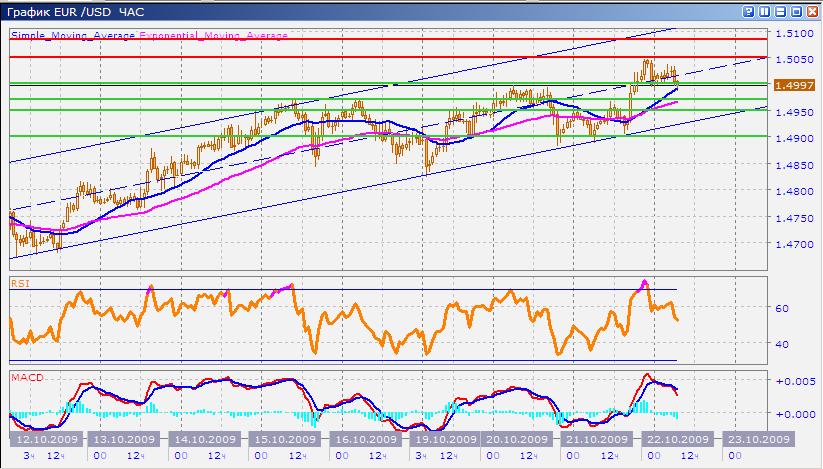Maximize the EUR/USD chart window
Viewport: 823px width, 469px height.
point(797,12)
